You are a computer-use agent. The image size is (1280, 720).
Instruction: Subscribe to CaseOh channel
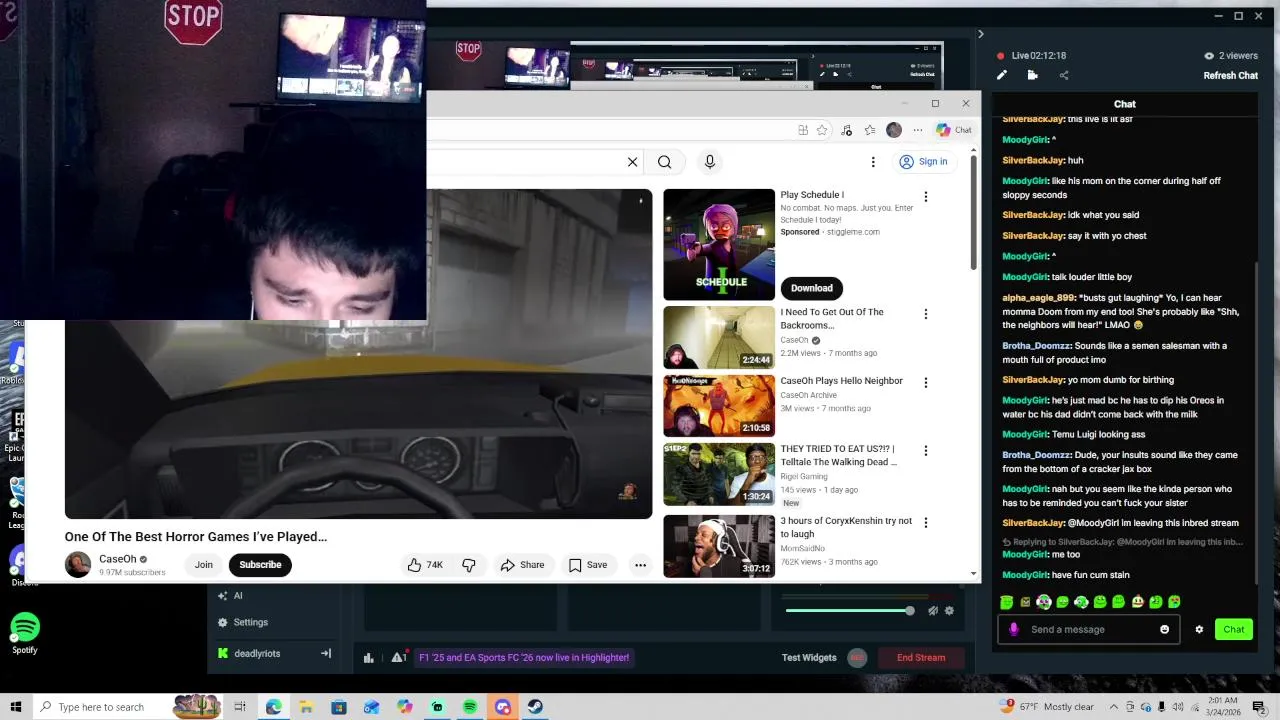260,565
